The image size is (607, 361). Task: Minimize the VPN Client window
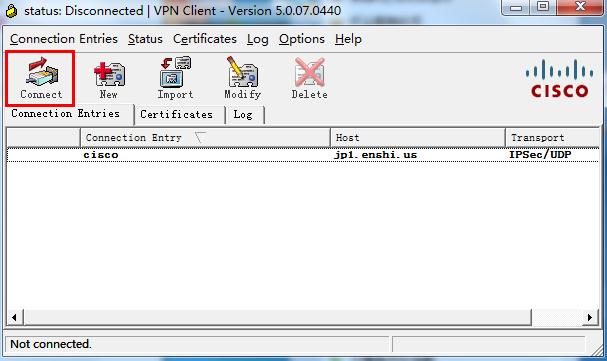click(516, 7)
